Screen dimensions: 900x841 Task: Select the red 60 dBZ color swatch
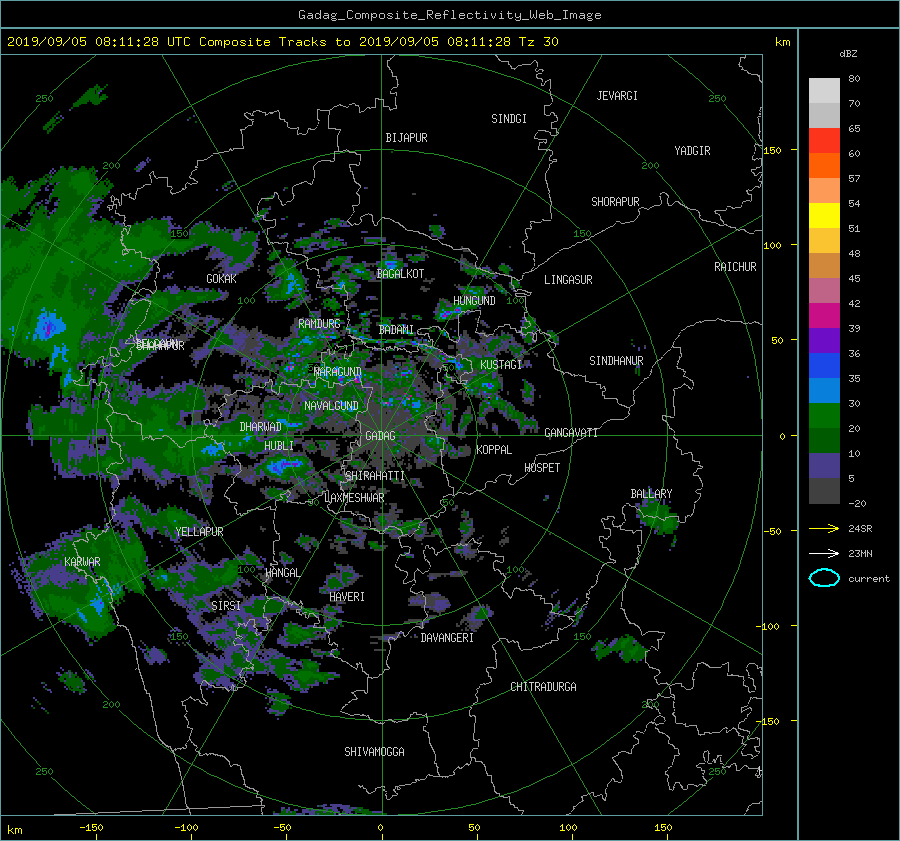pyautogui.click(x=824, y=141)
